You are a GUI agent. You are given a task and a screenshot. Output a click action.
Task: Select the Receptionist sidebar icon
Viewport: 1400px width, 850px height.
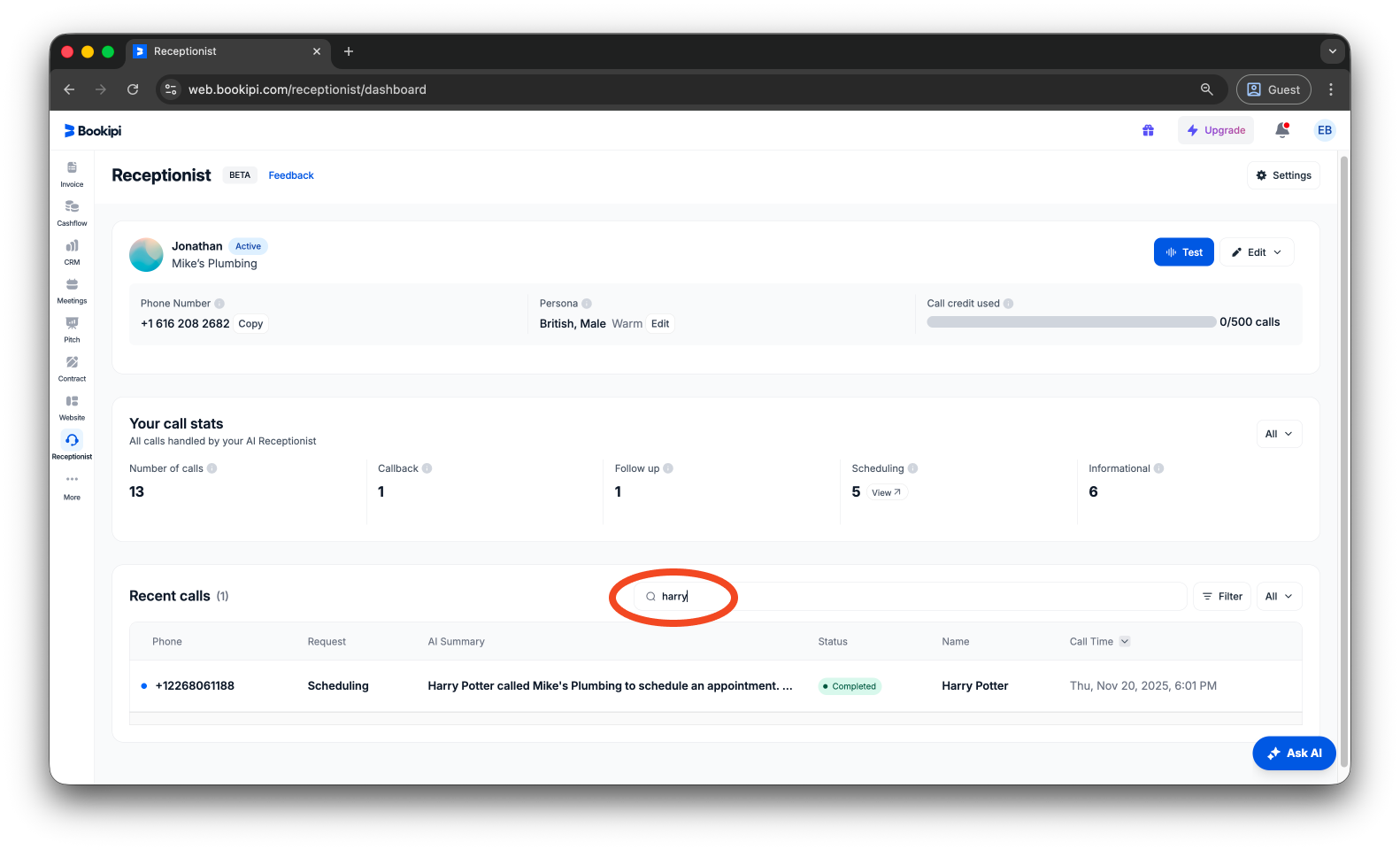click(72, 445)
